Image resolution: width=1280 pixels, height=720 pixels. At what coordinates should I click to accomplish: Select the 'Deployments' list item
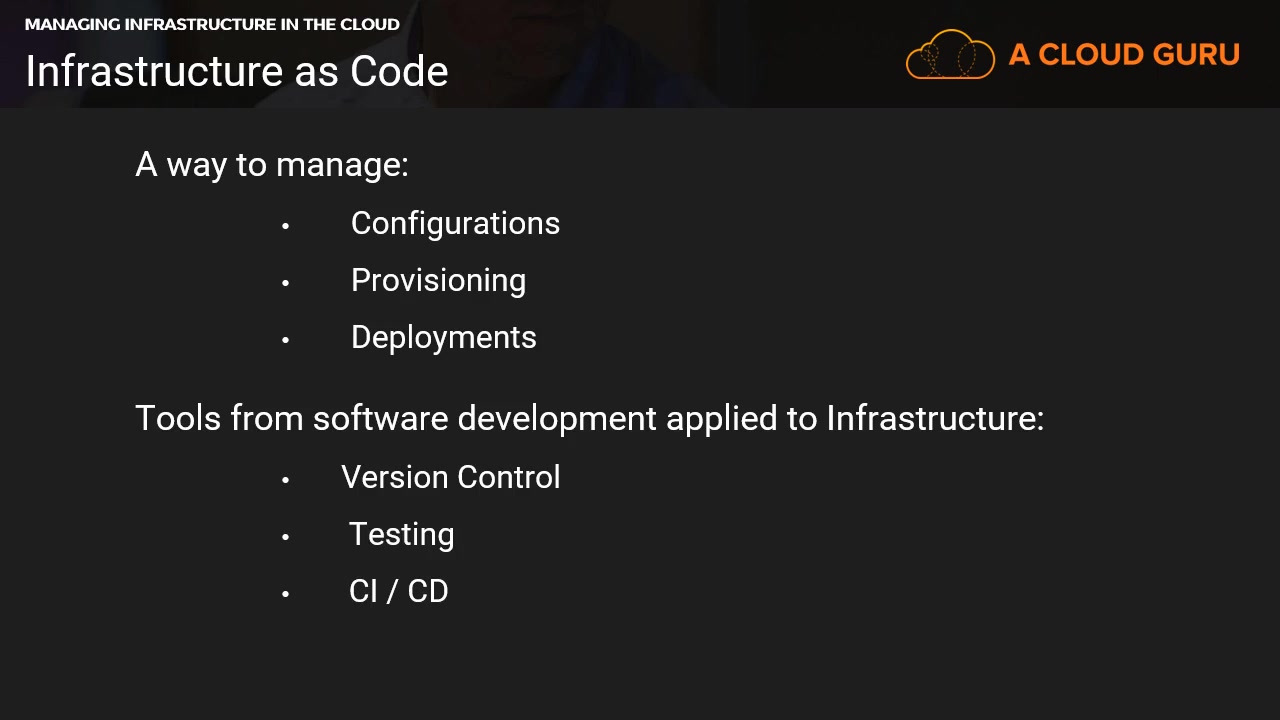(443, 337)
